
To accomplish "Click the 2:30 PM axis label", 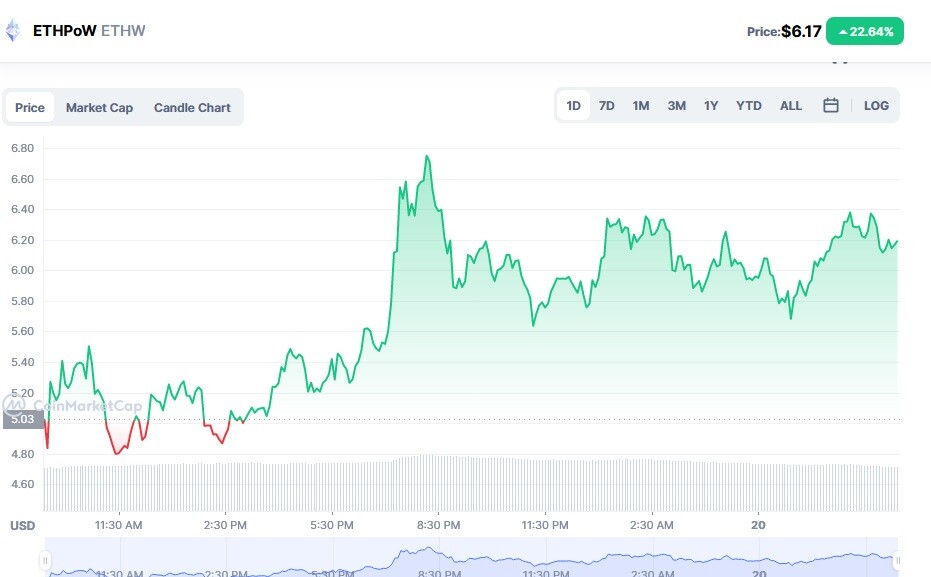I will point(225,525).
